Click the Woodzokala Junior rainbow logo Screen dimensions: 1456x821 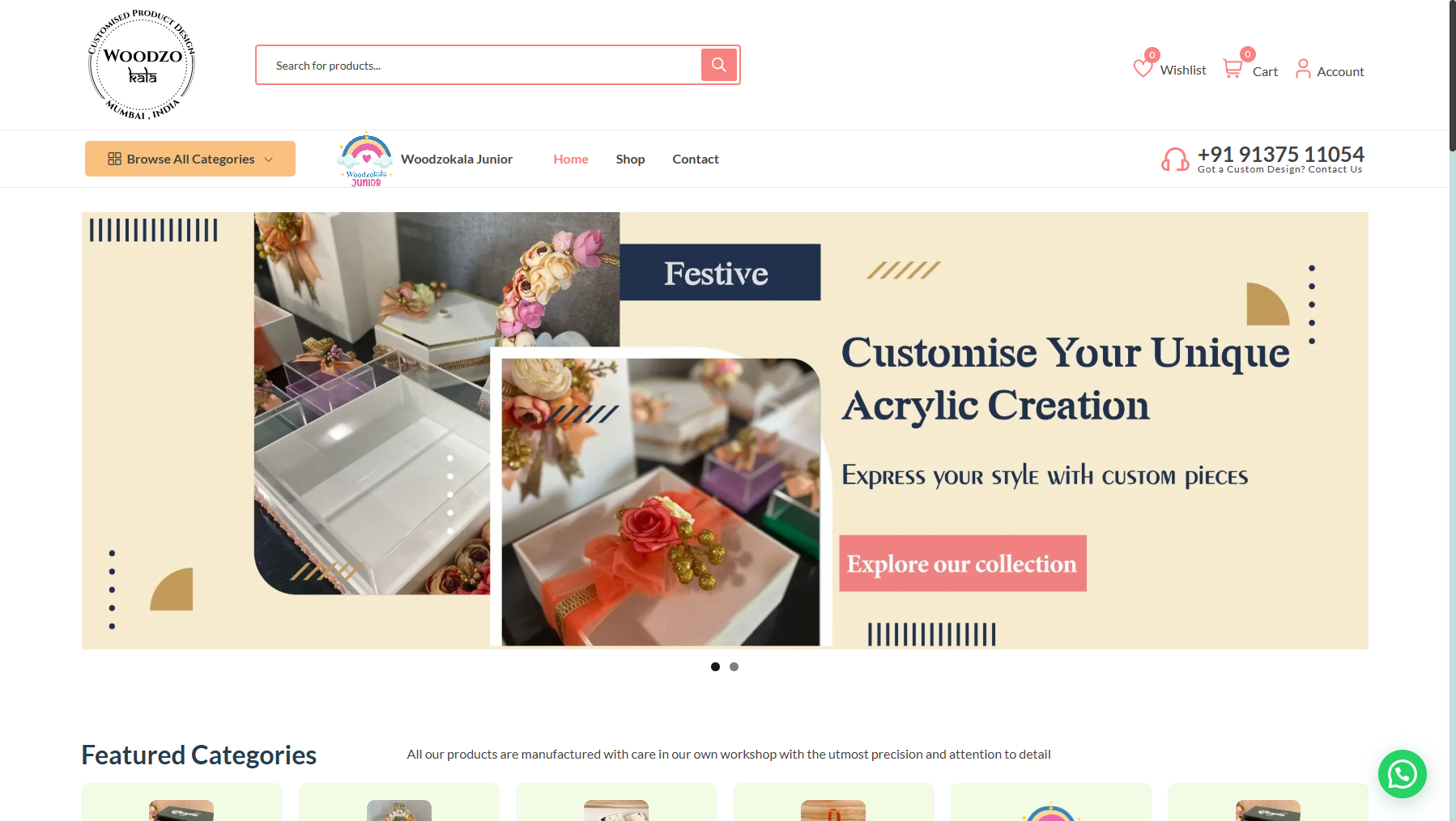point(366,160)
